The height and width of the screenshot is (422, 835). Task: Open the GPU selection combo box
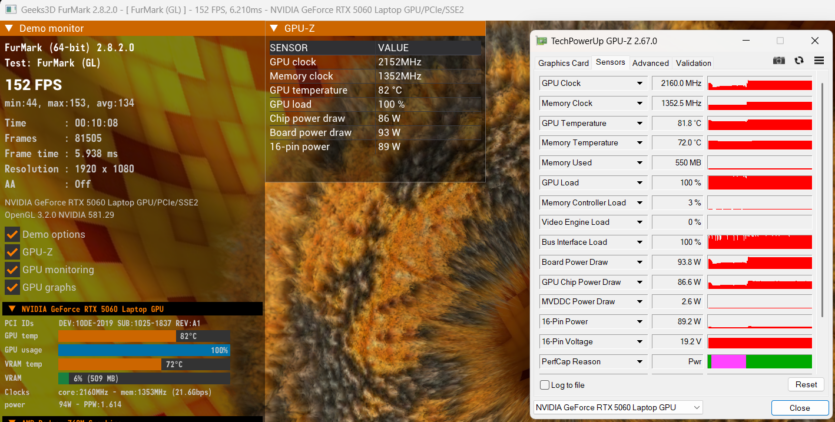click(617, 408)
